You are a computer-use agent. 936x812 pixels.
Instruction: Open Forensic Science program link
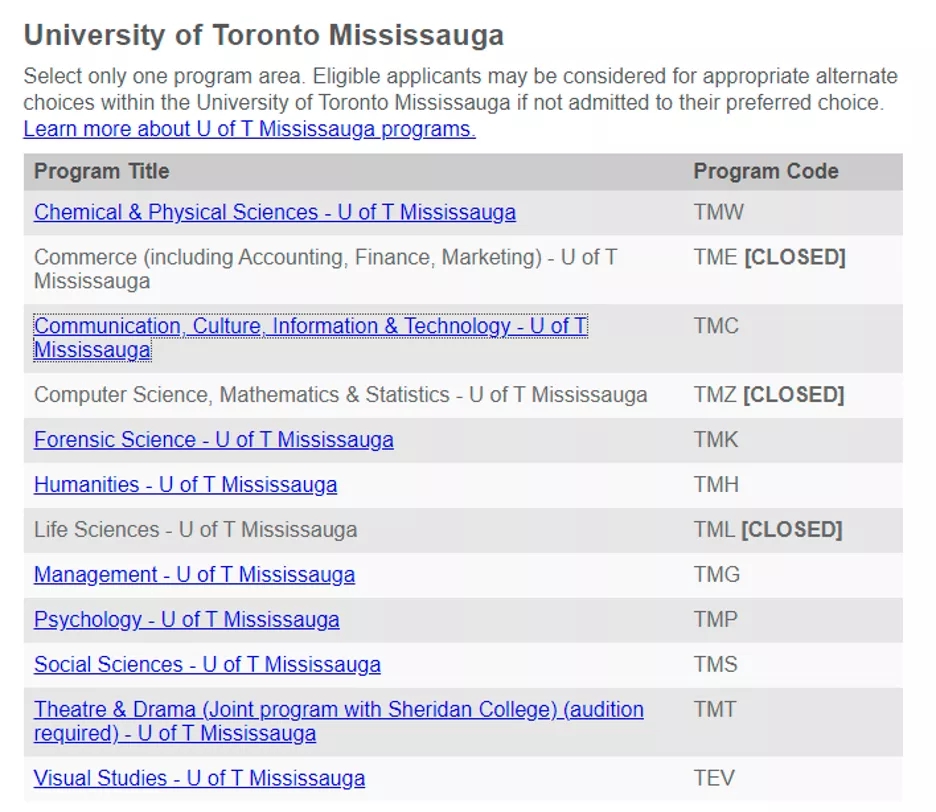pyautogui.click(x=214, y=440)
